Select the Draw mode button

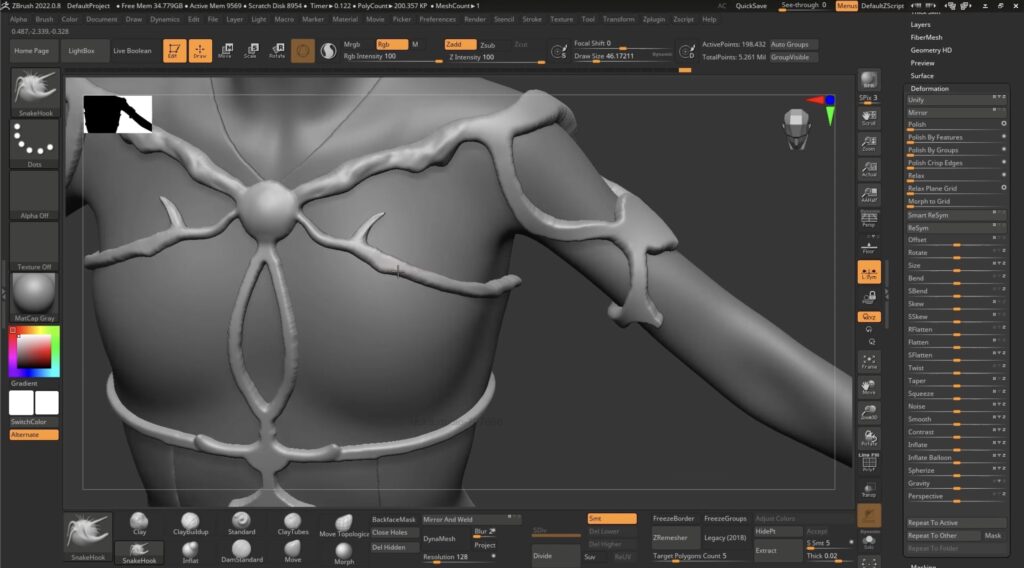(200, 50)
